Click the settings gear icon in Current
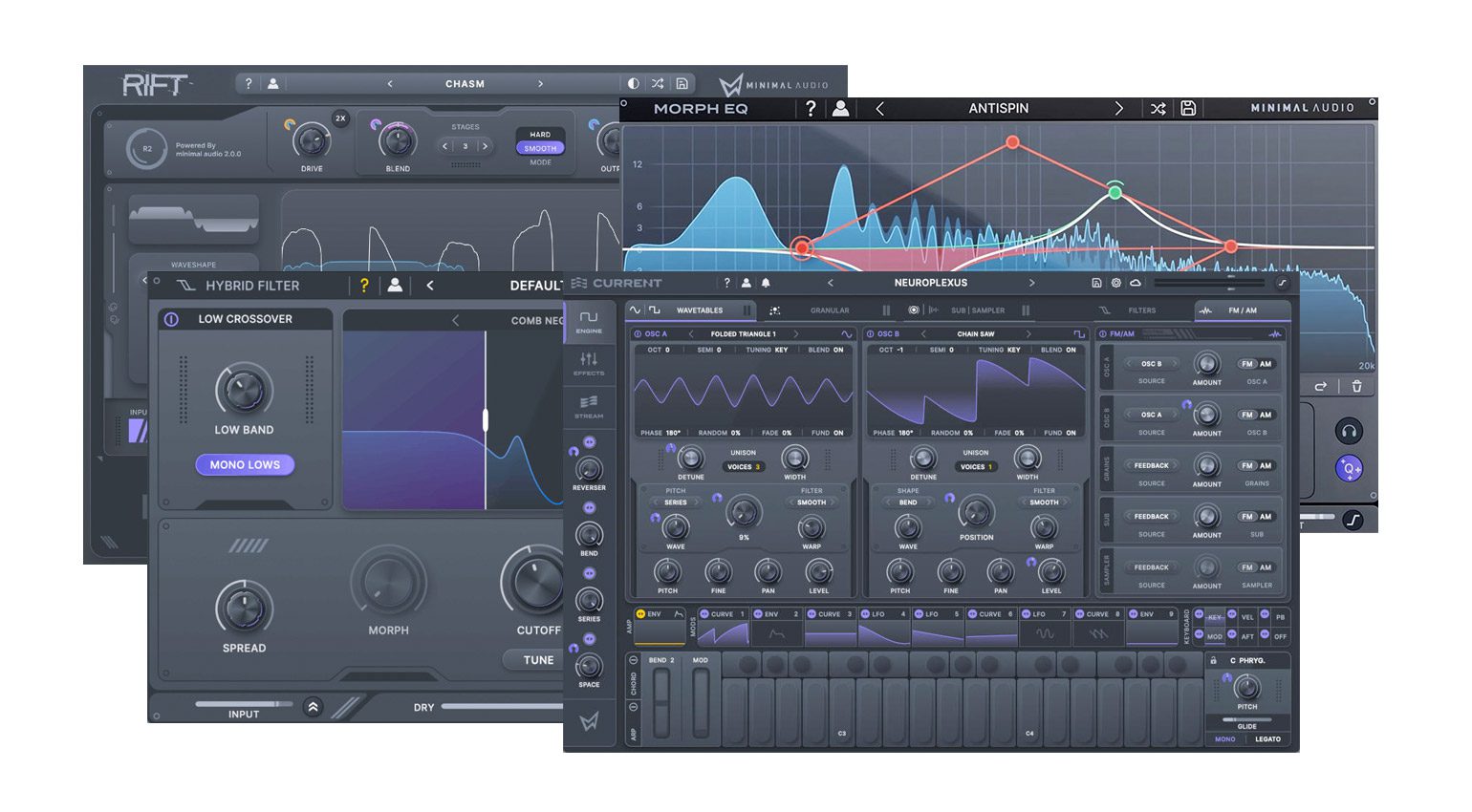Viewport: 1472px width, 812px height. (1115, 283)
